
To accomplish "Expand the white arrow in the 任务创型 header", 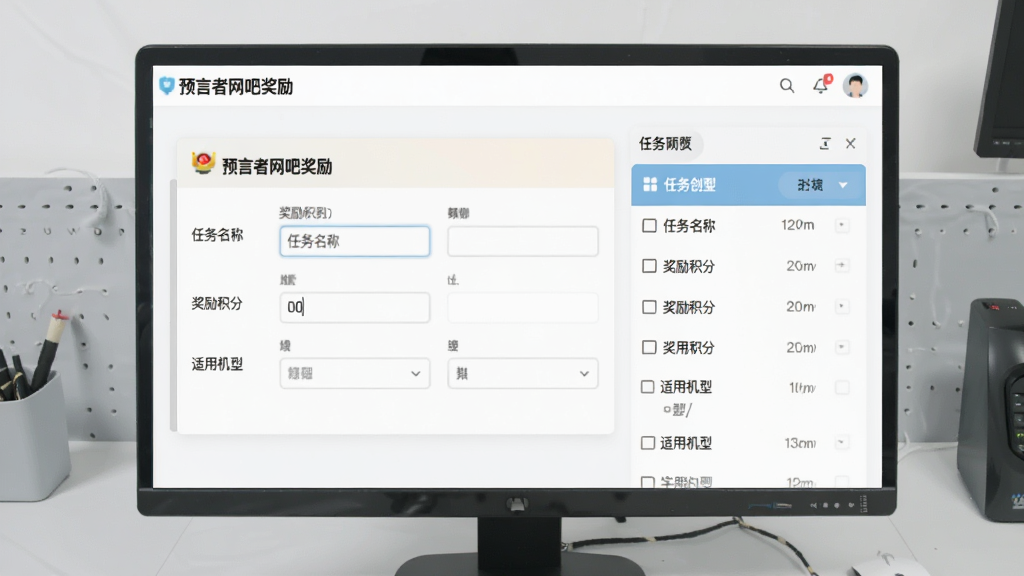I will 843,185.
